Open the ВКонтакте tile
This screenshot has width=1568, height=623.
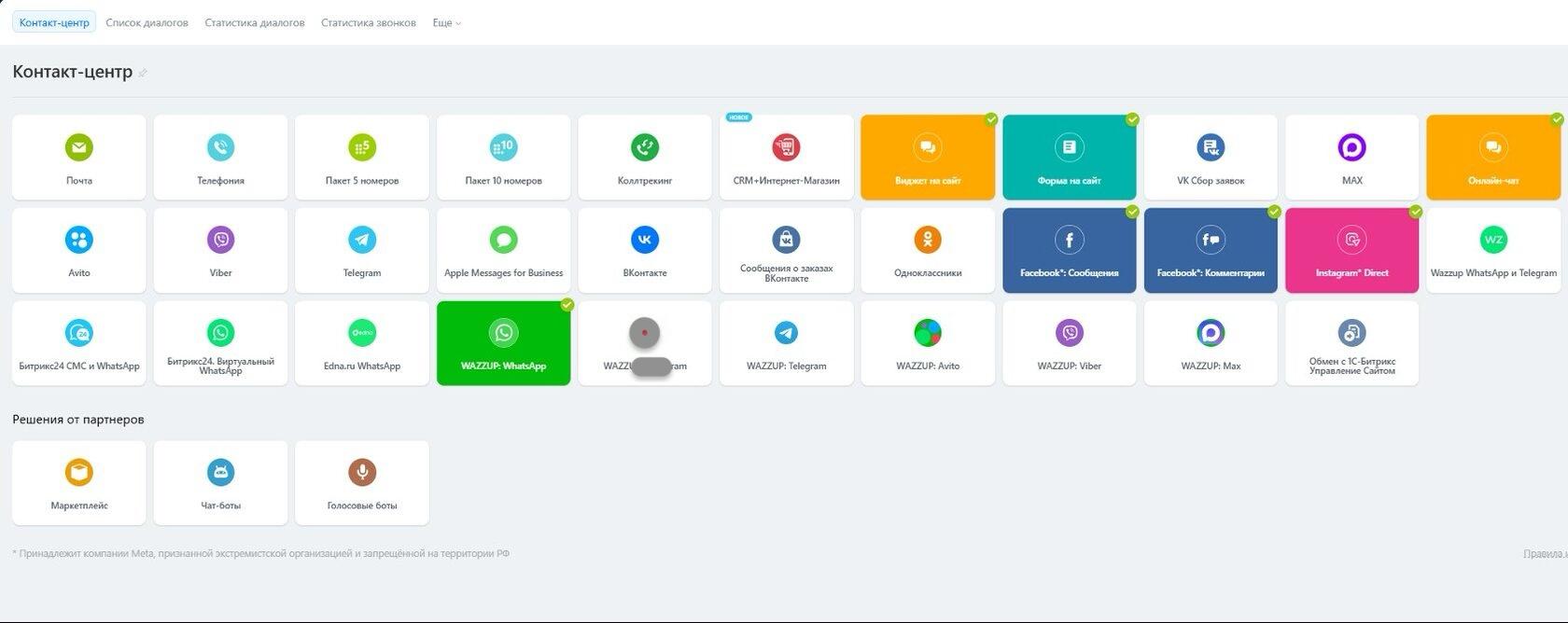click(645, 250)
